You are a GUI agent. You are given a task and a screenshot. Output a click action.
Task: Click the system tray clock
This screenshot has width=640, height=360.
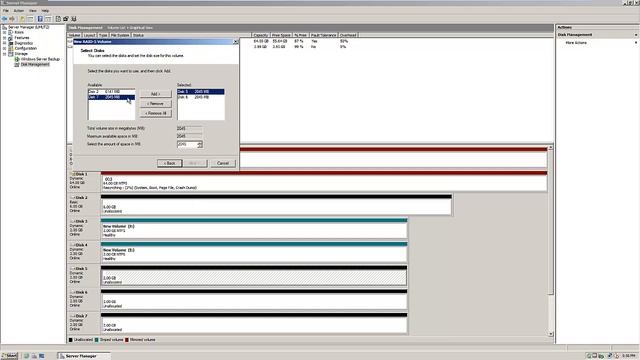coord(629,356)
